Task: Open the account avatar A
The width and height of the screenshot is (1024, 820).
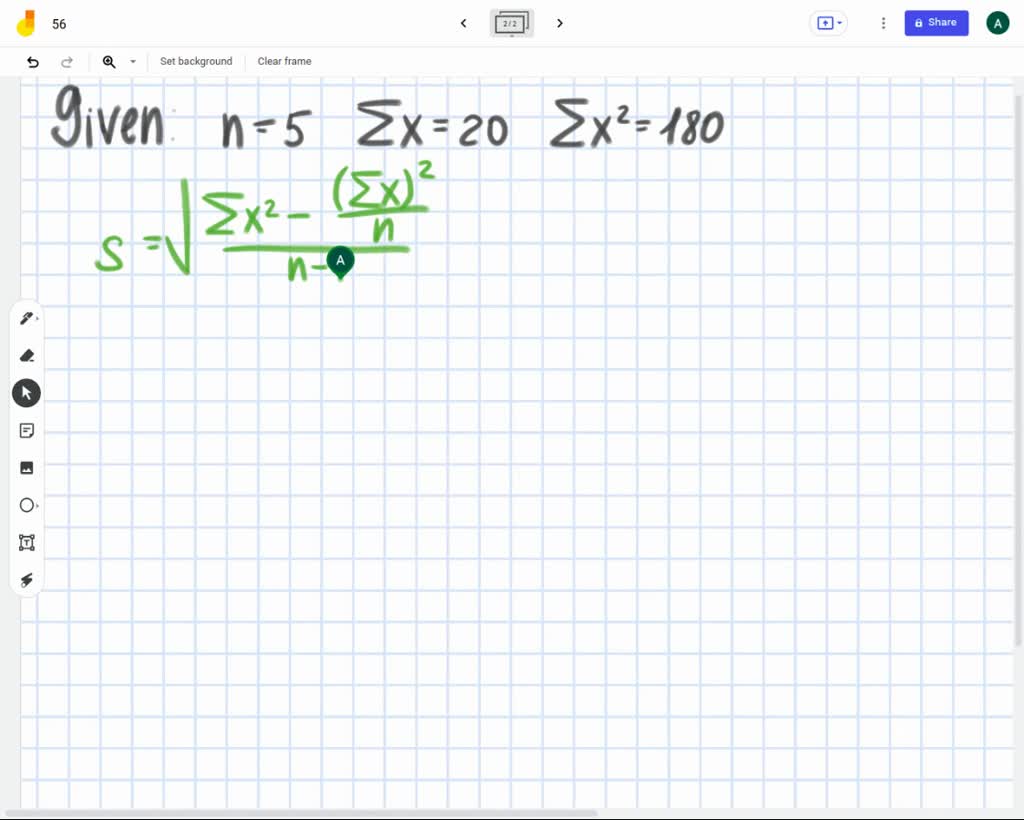Action: pos(997,22)
